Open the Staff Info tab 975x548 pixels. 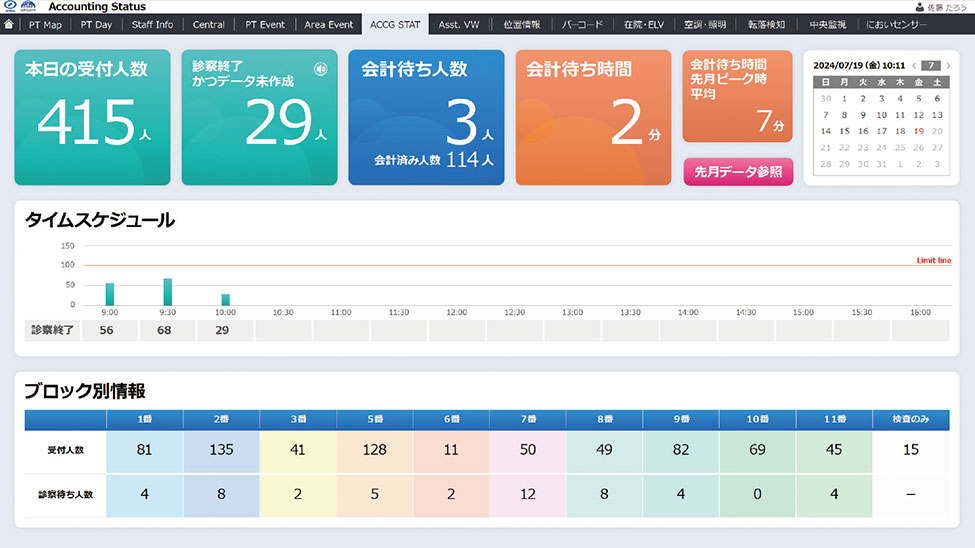[152, 24]
